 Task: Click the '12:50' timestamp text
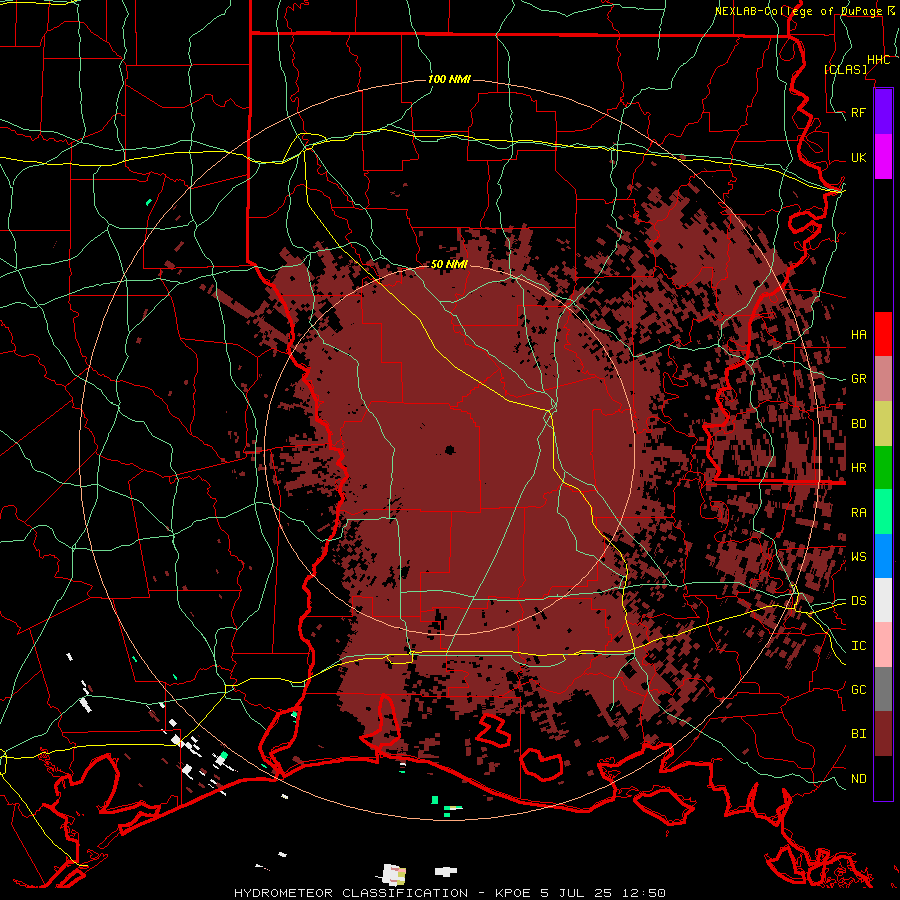coord(645,893)
